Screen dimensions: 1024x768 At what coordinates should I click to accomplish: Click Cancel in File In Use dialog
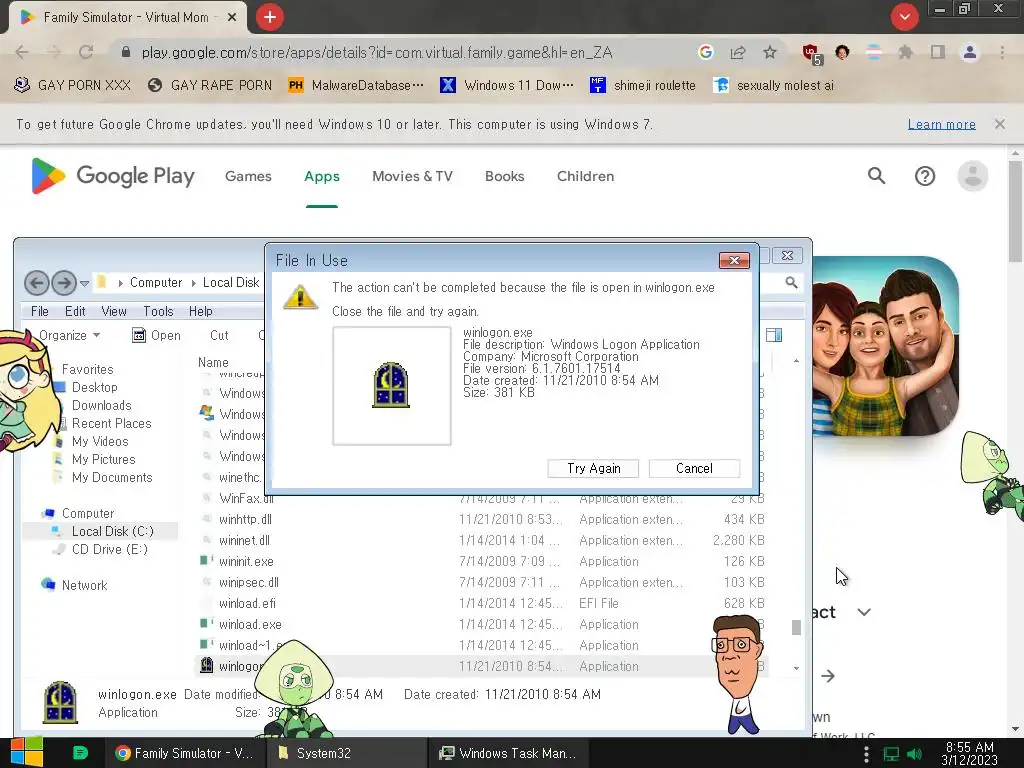pyautogui.click(x=694, y=468)
